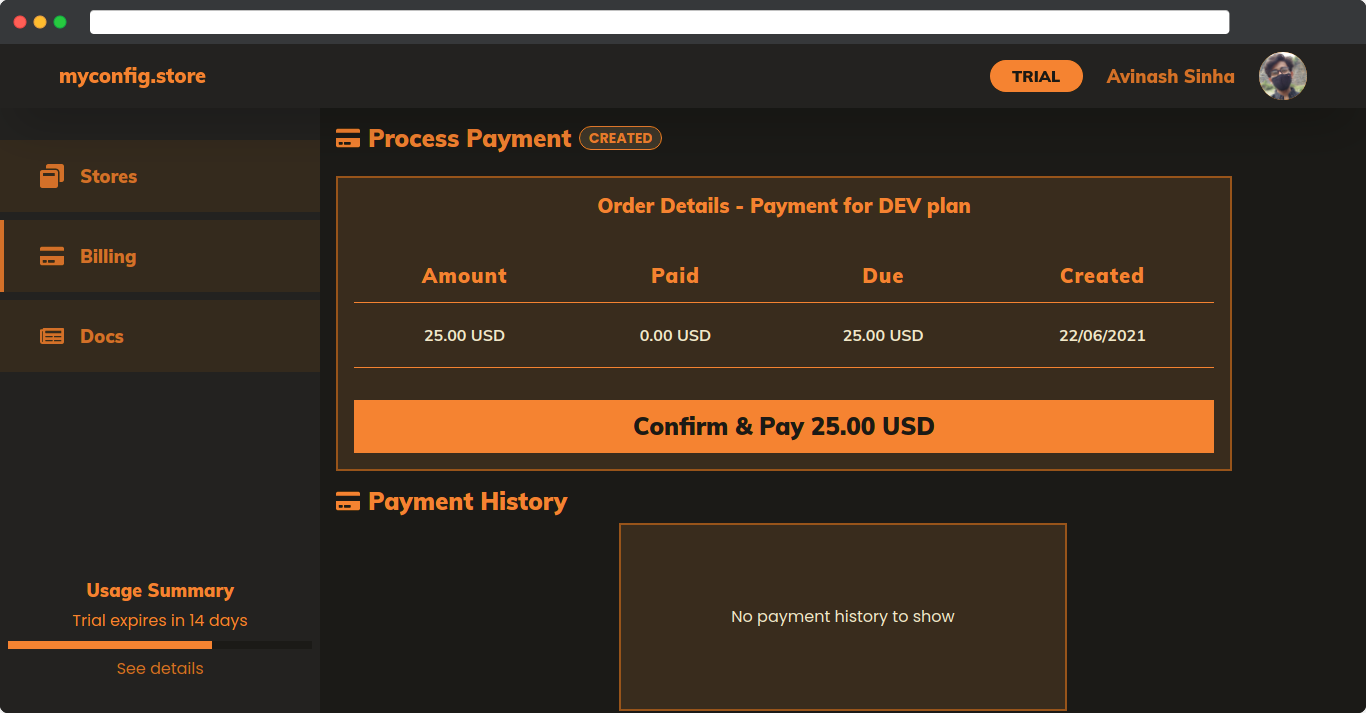Click the Docs sidebar icon
Image resolution: width=1366 pixels, height=713 pixels.
pyautogui.click(x=52, y=336)
